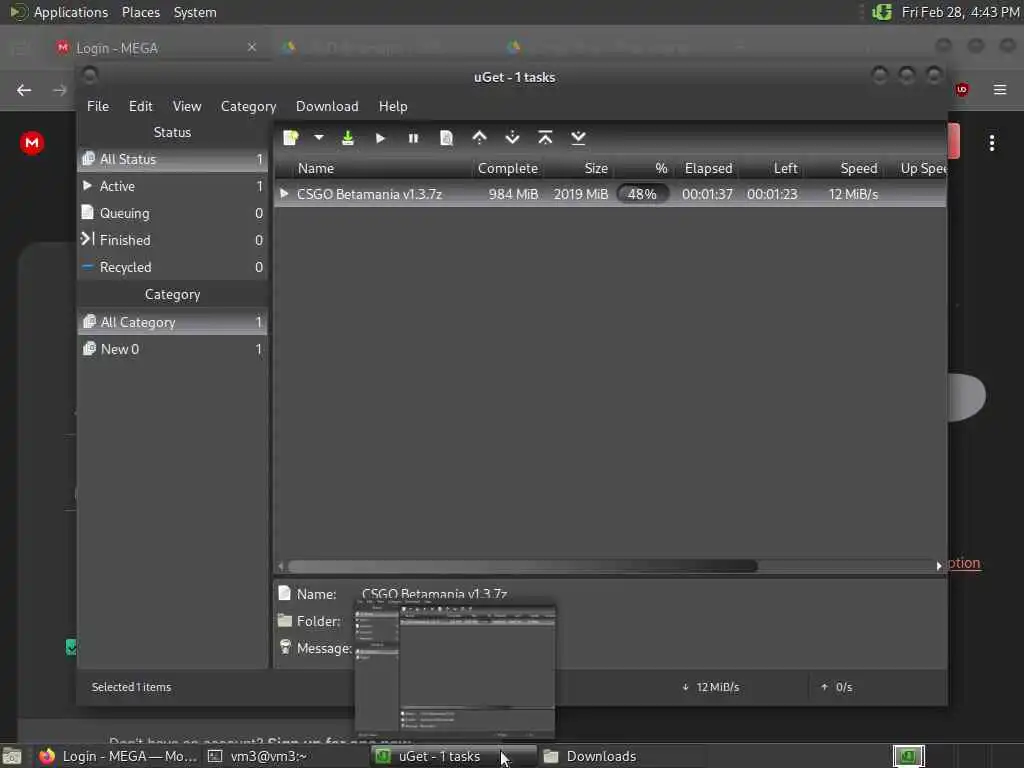Open the File menu in uGet
The width and height of the screenshot is (1024, 768).
pos(98,106)
